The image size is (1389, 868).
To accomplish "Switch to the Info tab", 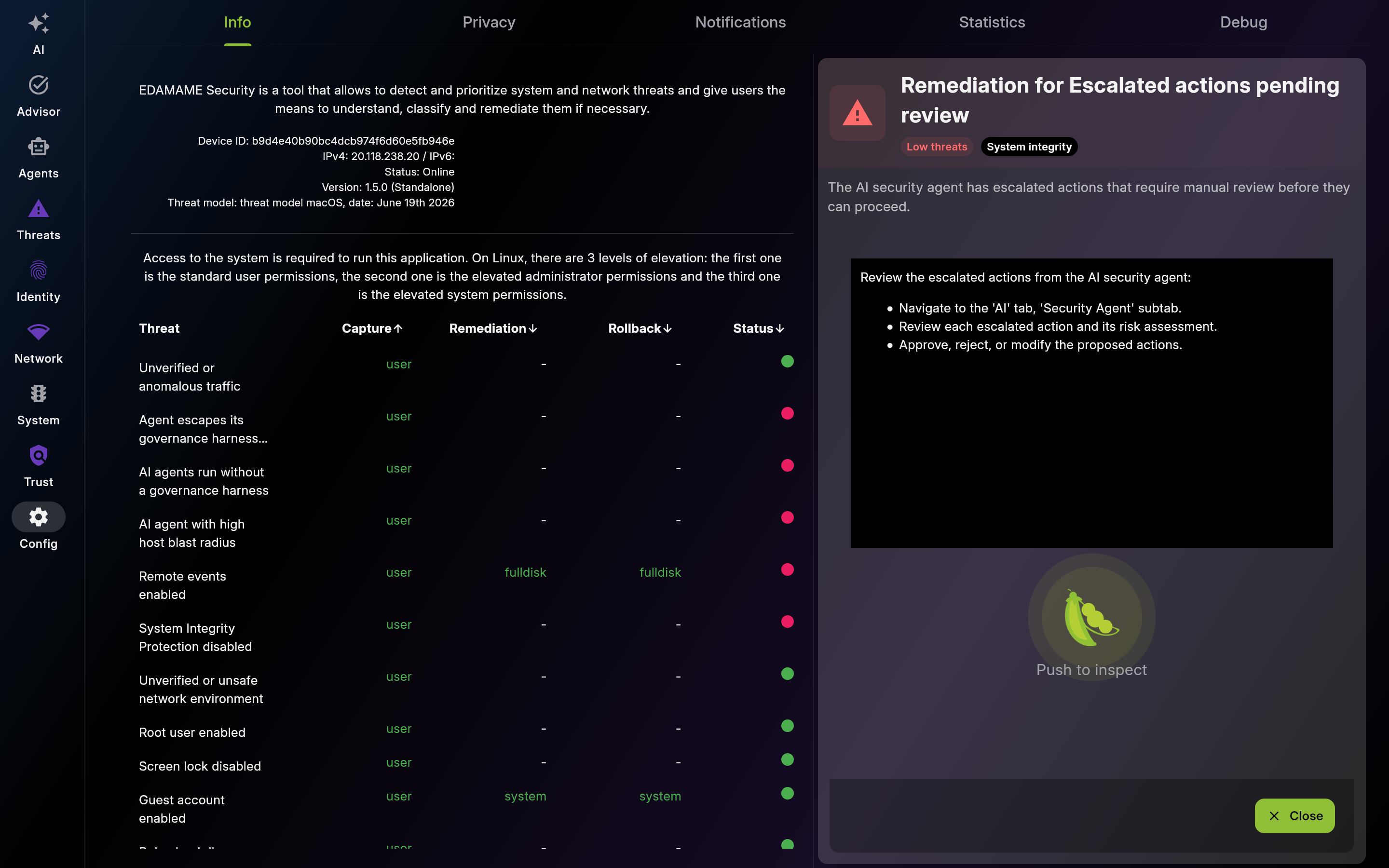I will pyautogui.click(x=237, y=22).
